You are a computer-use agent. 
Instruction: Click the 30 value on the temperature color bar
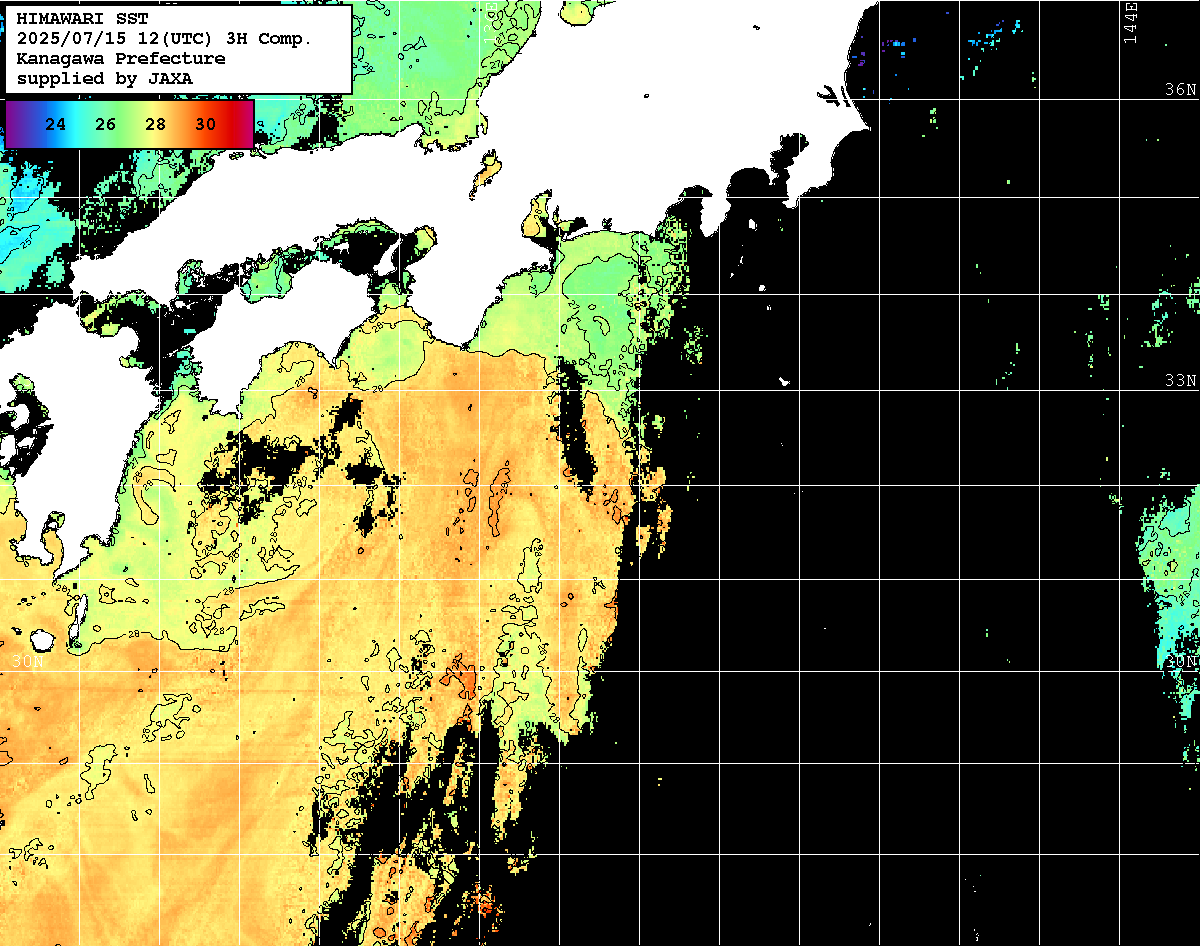point(206,125)
